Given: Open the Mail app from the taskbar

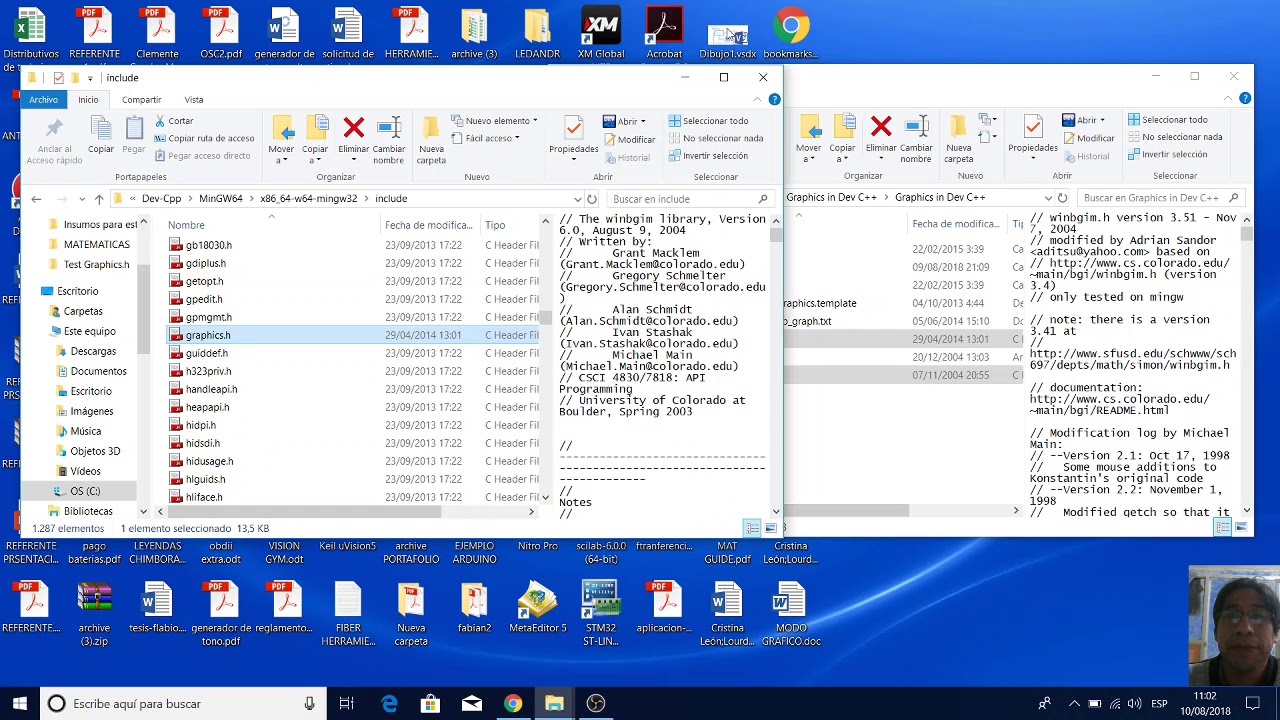Looking at the screenshot, I should (x=471, y=704).
